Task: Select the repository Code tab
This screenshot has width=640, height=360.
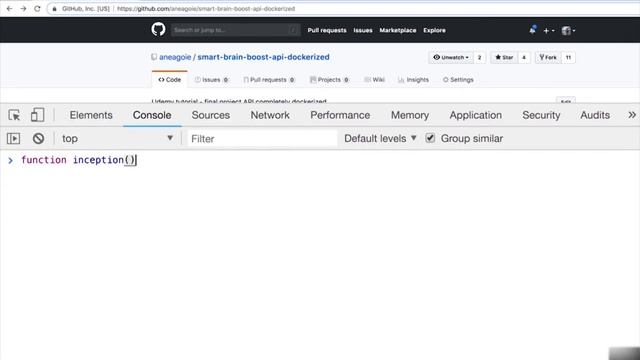Action: click(170, 80)
